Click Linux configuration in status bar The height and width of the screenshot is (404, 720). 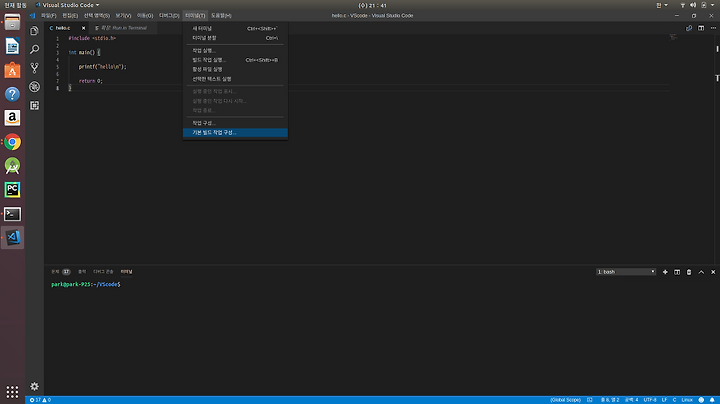pos(687,400)
